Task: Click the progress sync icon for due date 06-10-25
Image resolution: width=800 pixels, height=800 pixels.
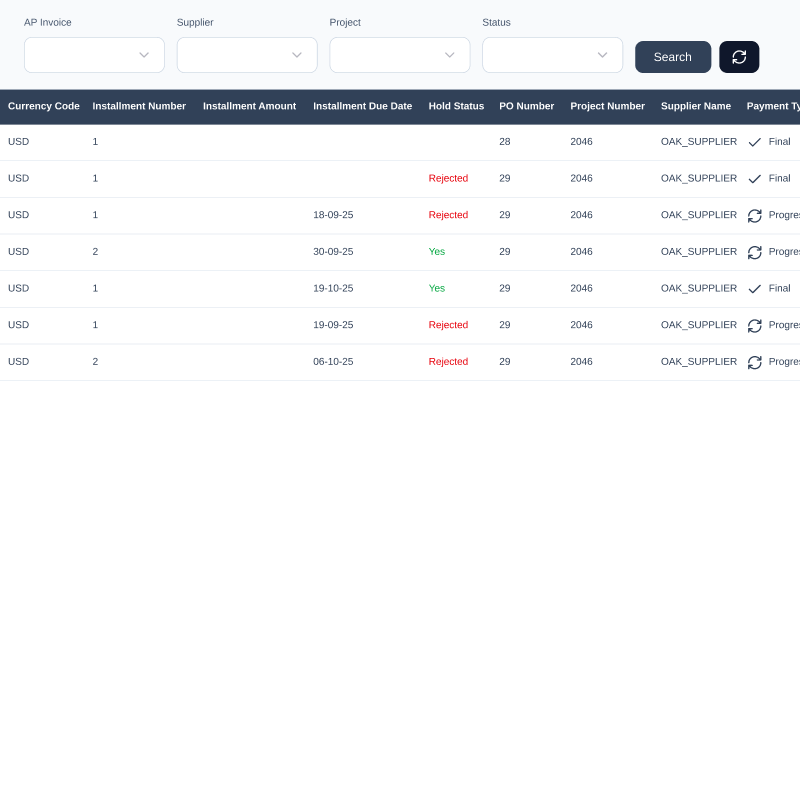Action: click(x=755, y=362)
